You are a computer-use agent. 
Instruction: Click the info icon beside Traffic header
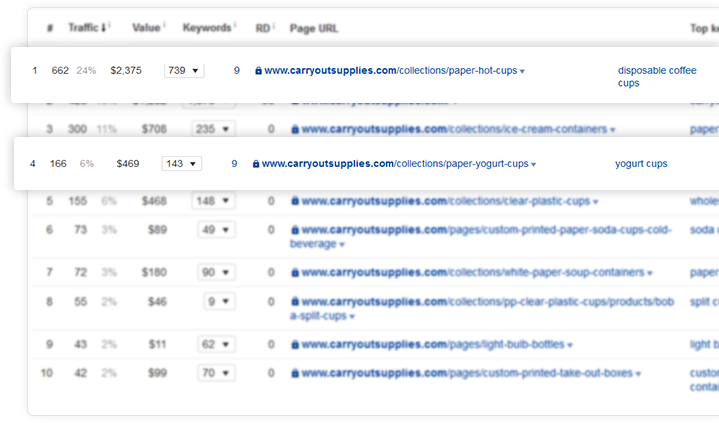(x=110, y=25)
